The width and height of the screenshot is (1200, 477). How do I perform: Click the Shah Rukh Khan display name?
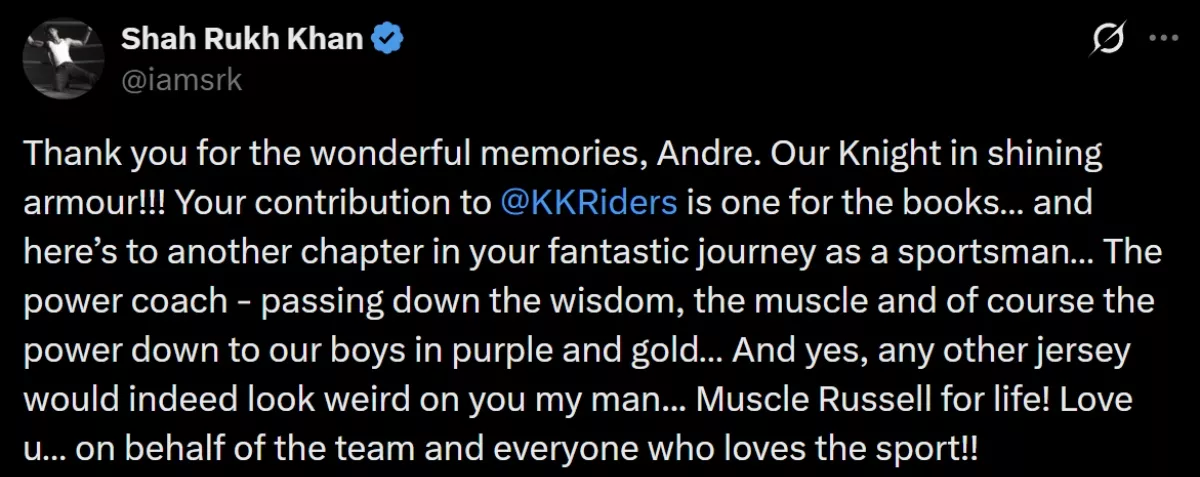[x=243, y=40]
